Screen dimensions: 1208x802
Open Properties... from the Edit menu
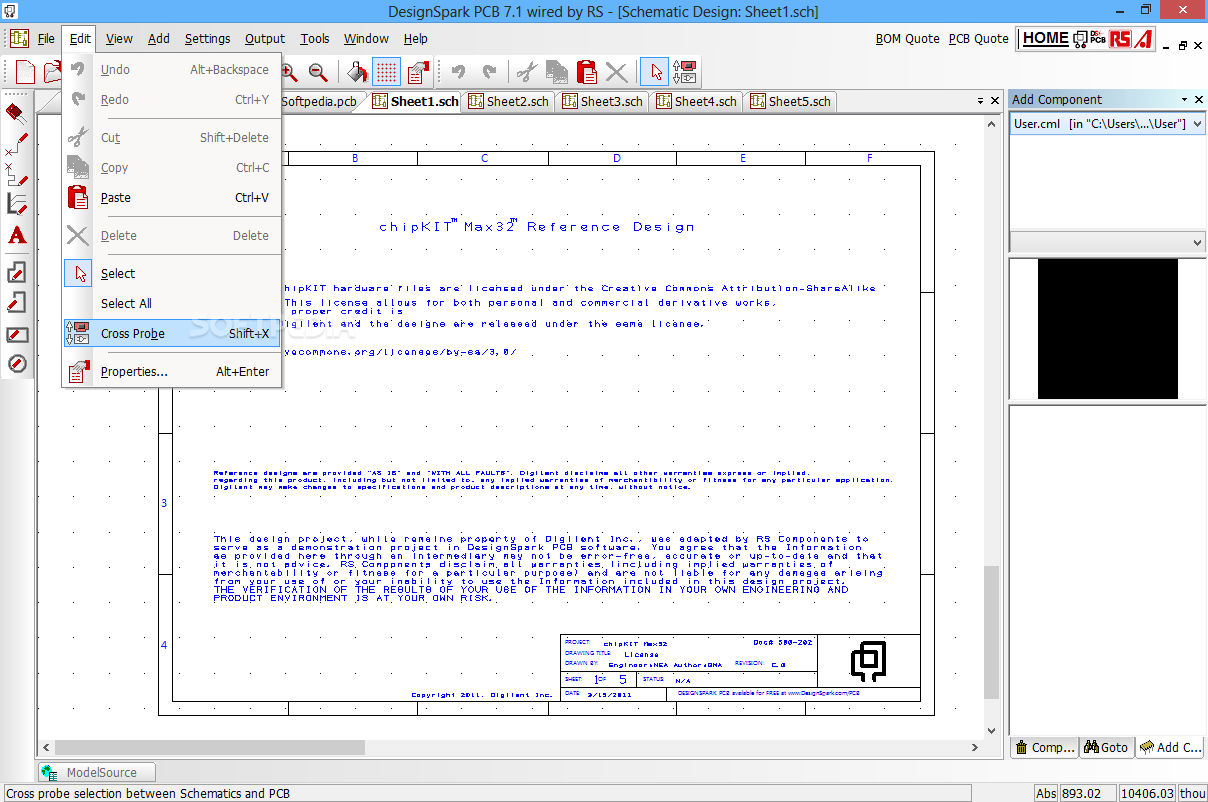[172, 372]
